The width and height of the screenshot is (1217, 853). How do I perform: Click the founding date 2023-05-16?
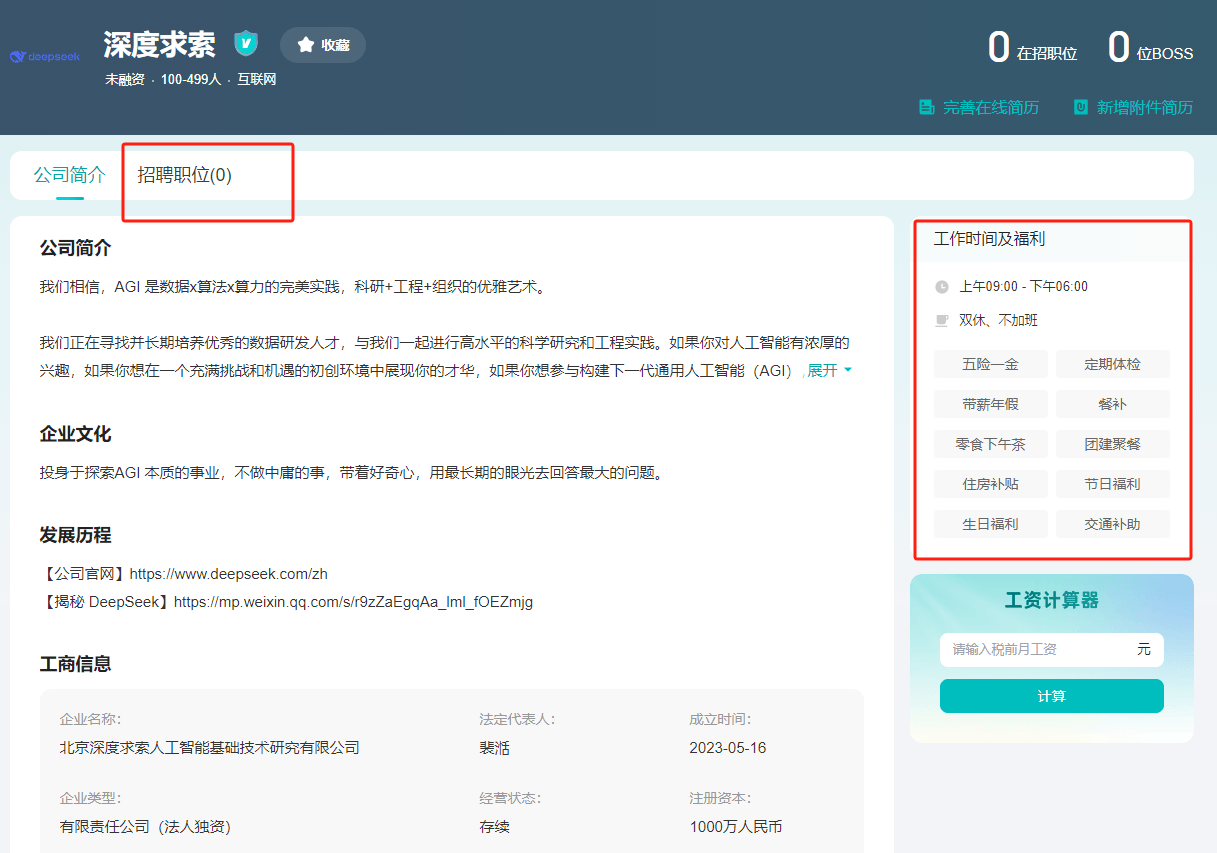pos(728,748)
